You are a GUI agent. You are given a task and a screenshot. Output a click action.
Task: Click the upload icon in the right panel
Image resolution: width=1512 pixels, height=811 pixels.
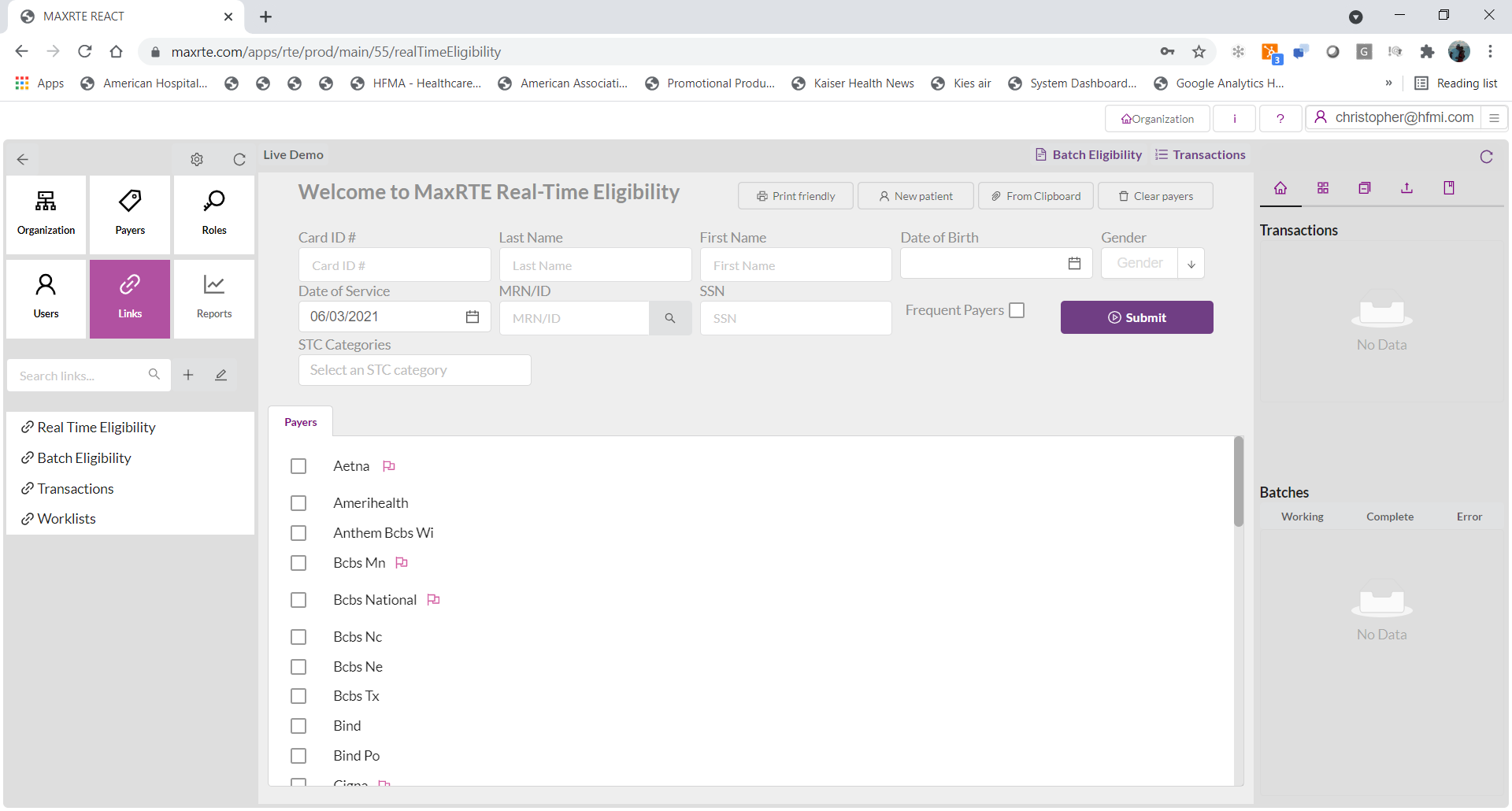pyautogui.click(x=1406, y=188)
